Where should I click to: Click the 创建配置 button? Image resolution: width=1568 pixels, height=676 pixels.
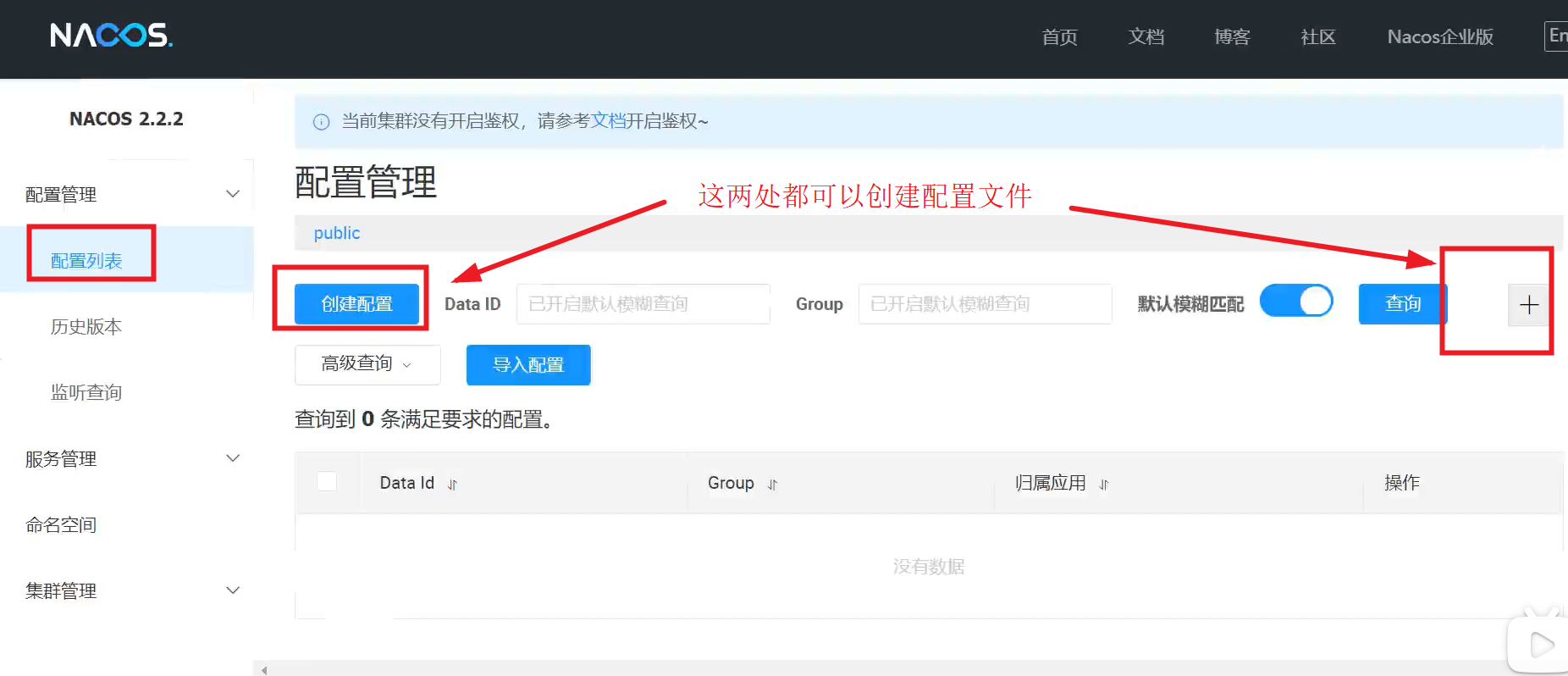click(357, 304)
